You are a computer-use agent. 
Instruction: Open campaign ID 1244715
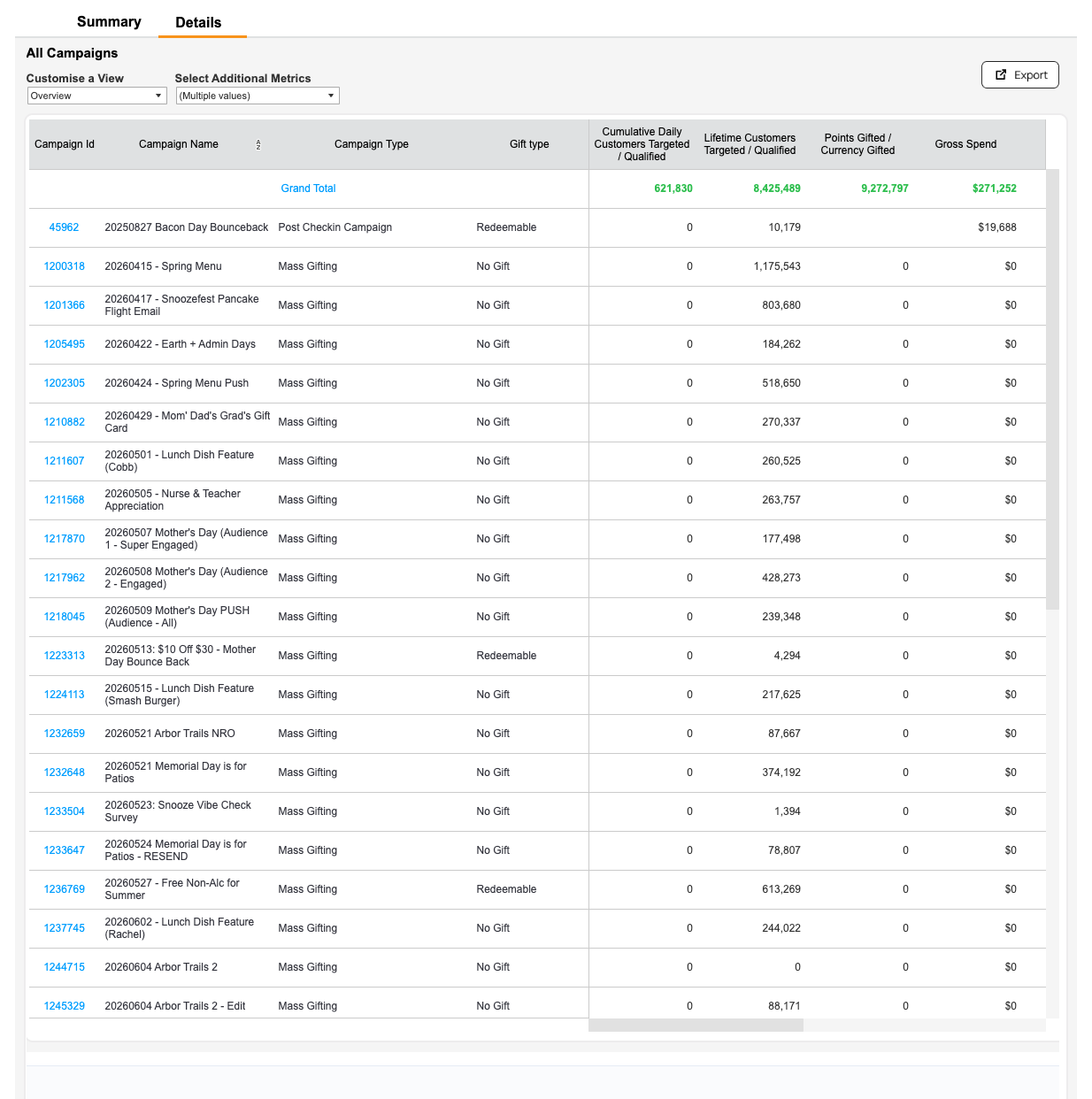point(65,967)
